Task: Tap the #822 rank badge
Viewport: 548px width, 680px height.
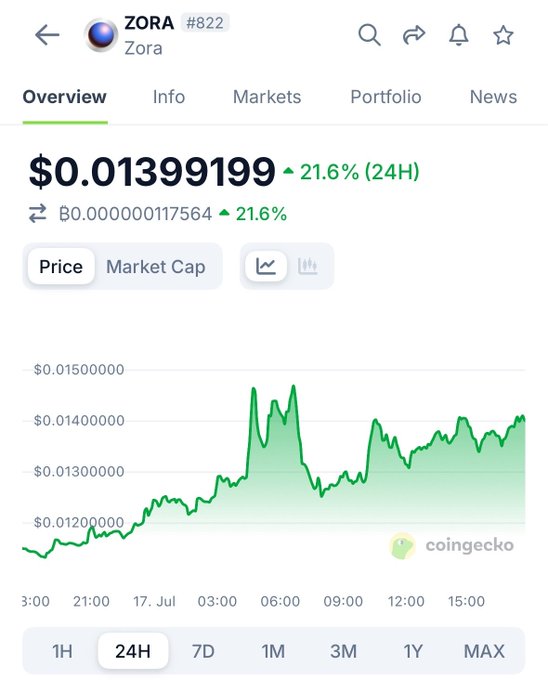Action: point(205,23)
